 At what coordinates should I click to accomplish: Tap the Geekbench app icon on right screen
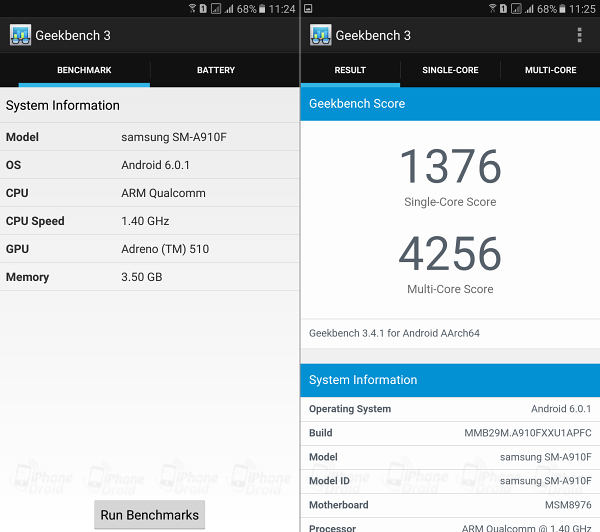pos(321,35)
